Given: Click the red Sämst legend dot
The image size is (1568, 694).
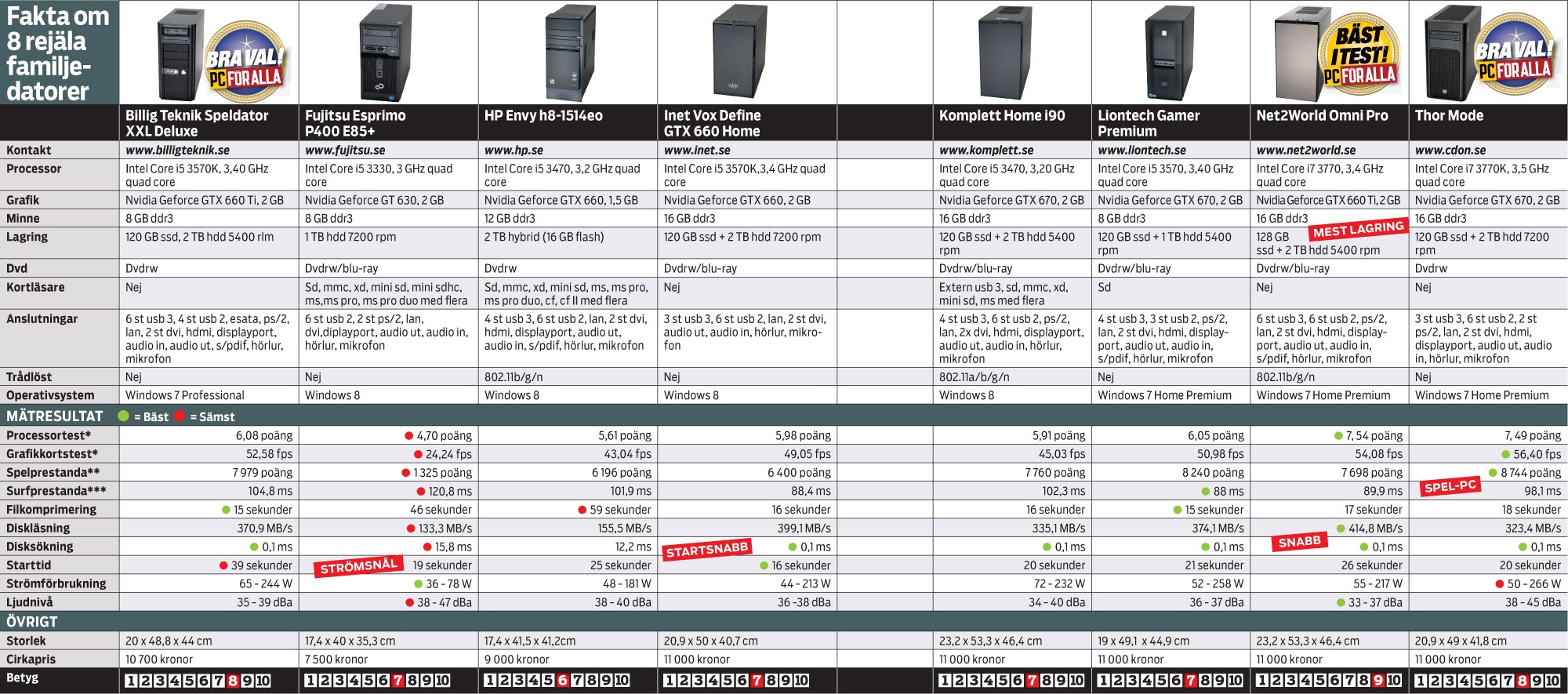Looking at the screenshot, I should coord(180,416).
